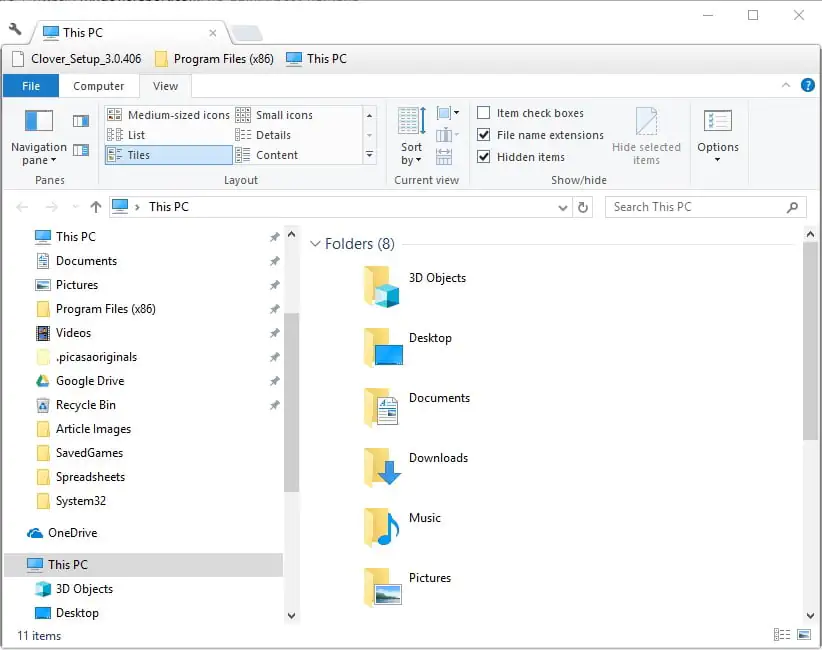Click the Up arrow navigation button
822x650 pixels.
pyautogui.click(x=96, y=207)
